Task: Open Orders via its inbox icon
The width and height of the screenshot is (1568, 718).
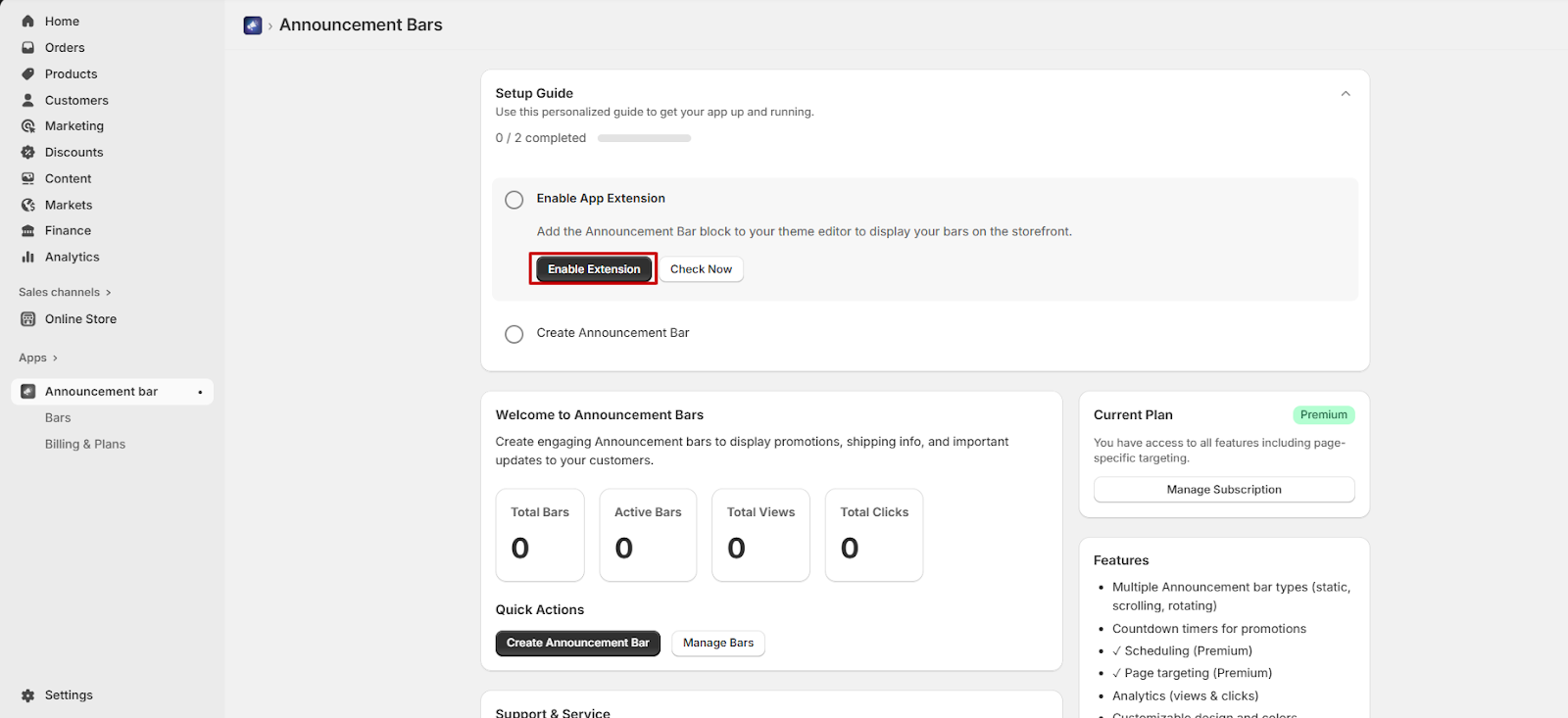Action: [27, 47]
